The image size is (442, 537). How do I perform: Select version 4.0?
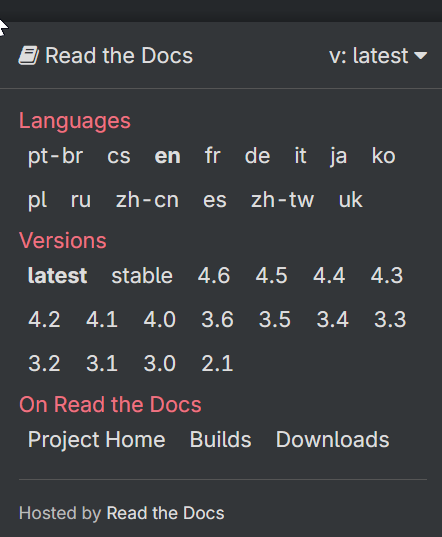160,319
